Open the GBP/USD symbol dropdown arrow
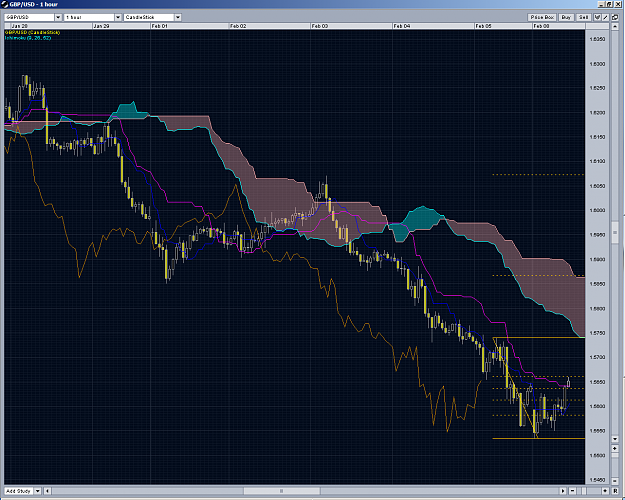Screen dimensions: 625x500 [58, 17]
